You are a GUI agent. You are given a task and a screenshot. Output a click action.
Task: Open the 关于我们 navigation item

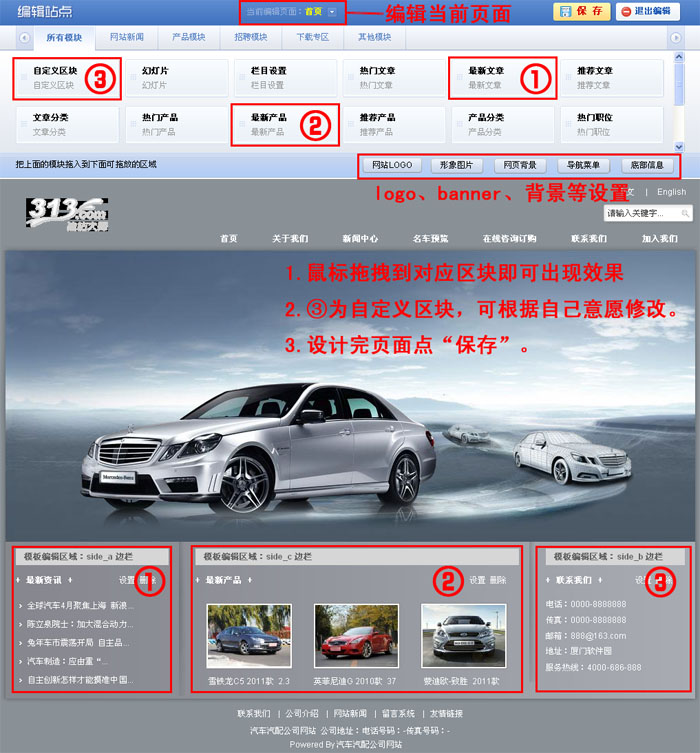[290, 239]
